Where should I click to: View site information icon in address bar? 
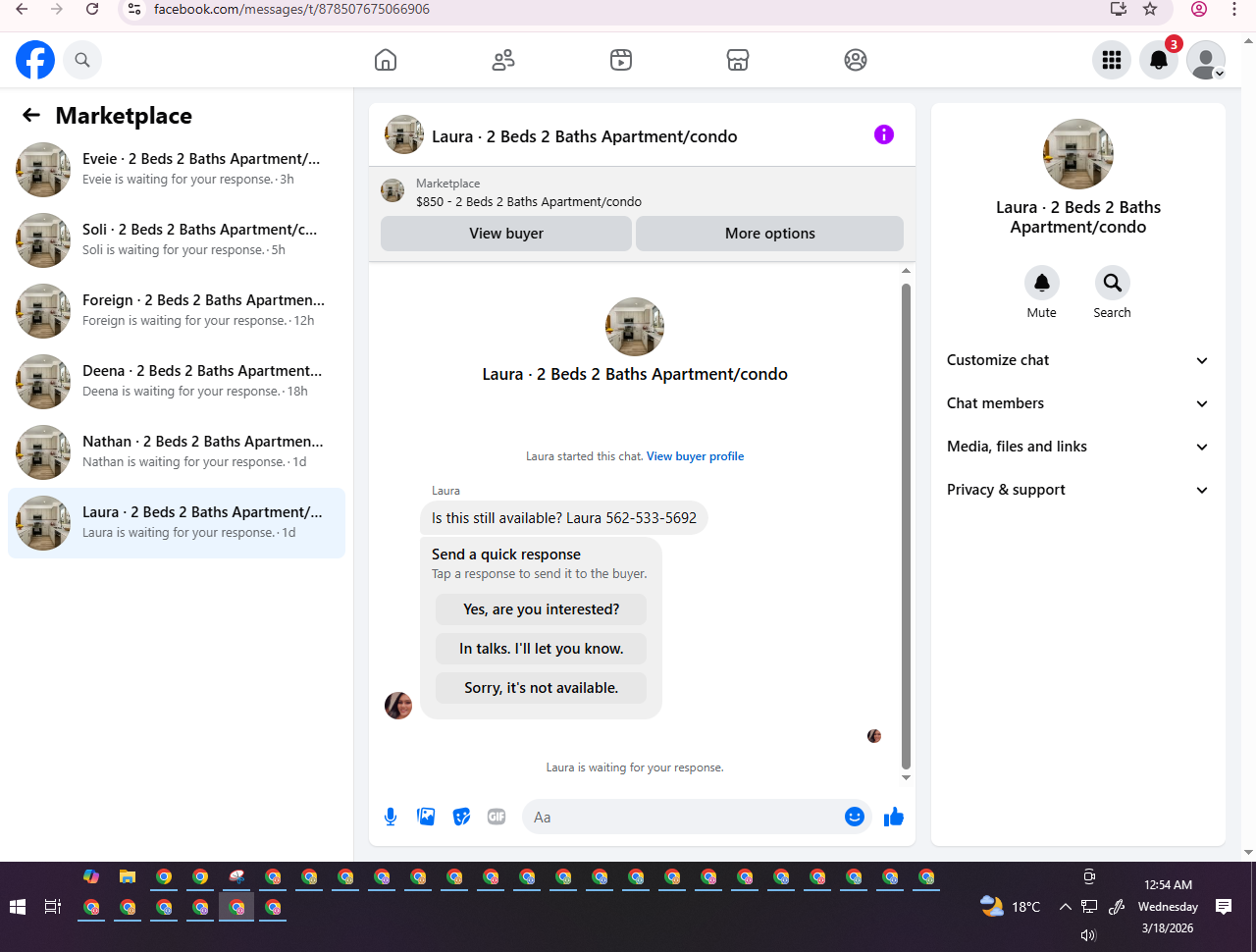pyautogui.click(x=135, y=9)
